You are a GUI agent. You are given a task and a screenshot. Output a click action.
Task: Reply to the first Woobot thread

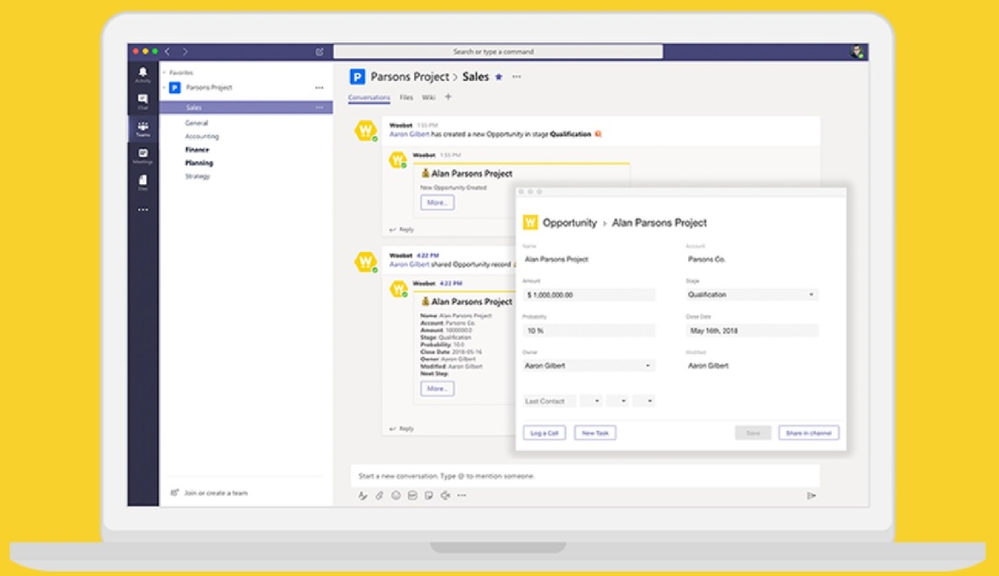[402, 229]
